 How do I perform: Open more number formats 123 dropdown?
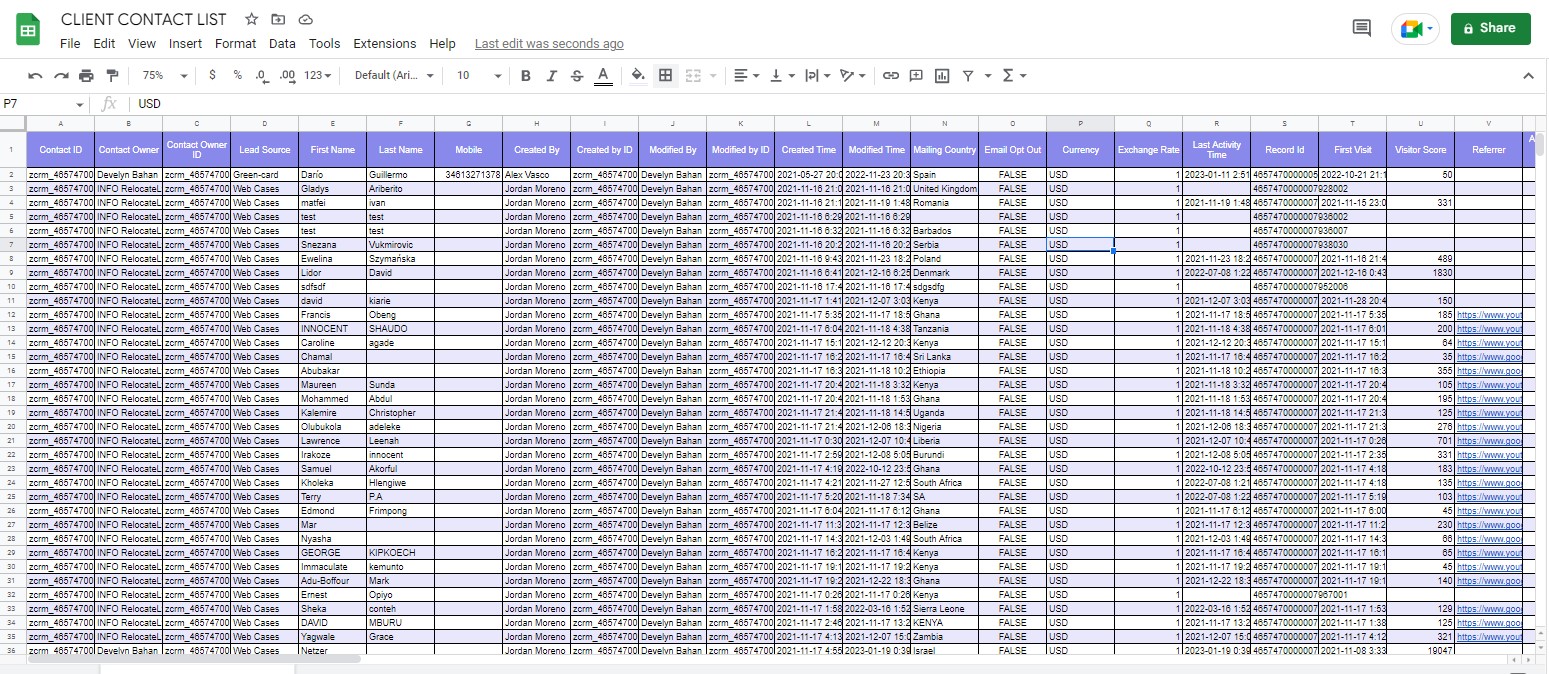tap(318, 76)
